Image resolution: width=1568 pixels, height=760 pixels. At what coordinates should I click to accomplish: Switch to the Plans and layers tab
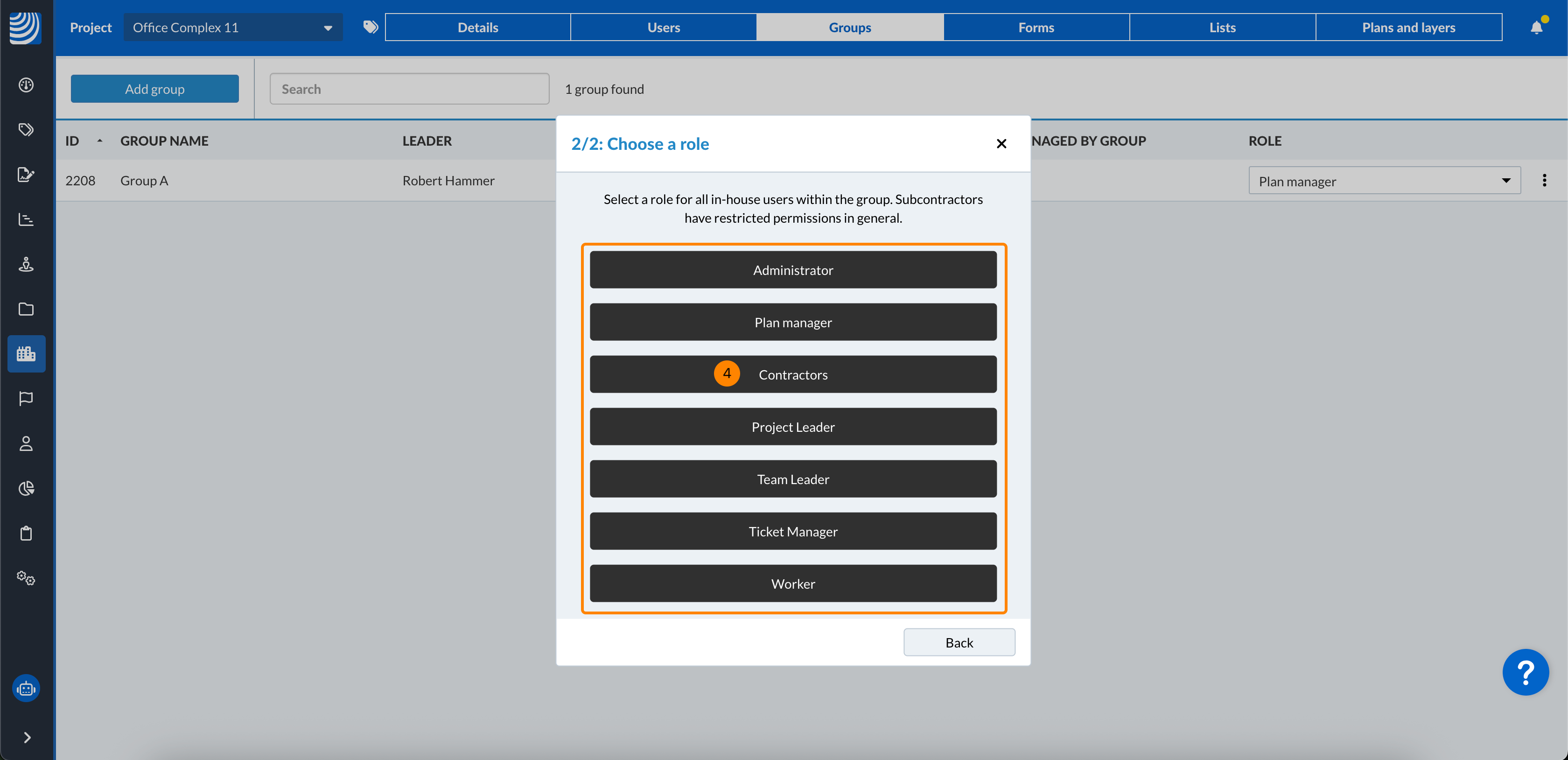pos(1408,28)
